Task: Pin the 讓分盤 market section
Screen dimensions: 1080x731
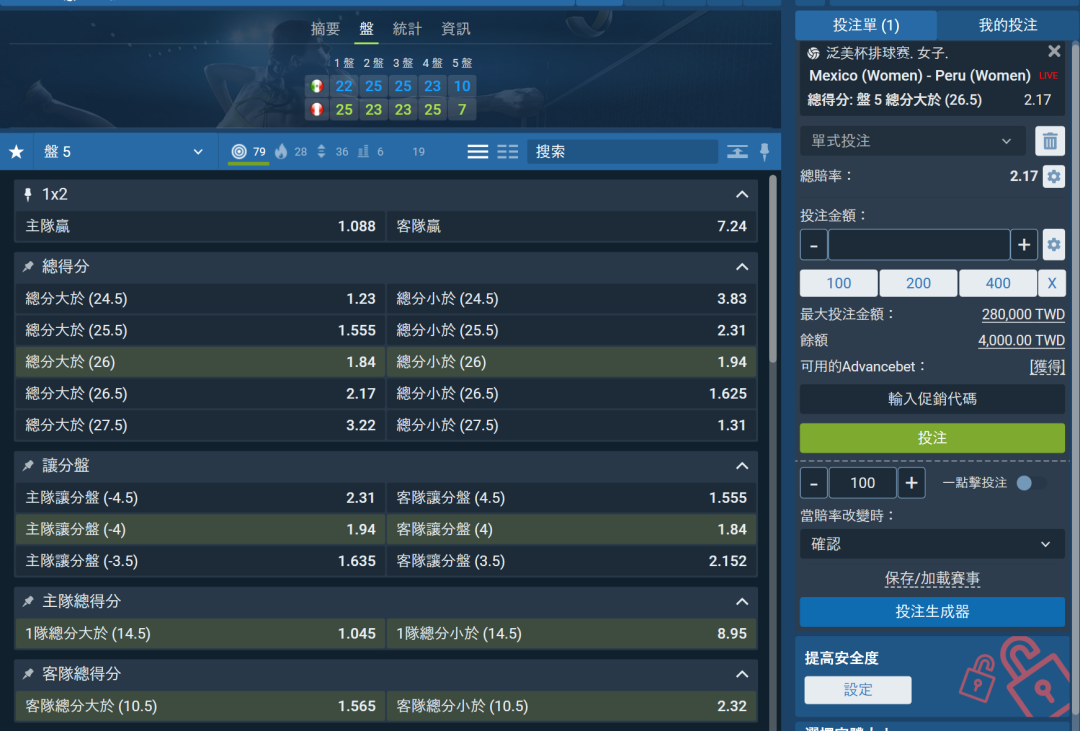Action: [x=28, y=466]
